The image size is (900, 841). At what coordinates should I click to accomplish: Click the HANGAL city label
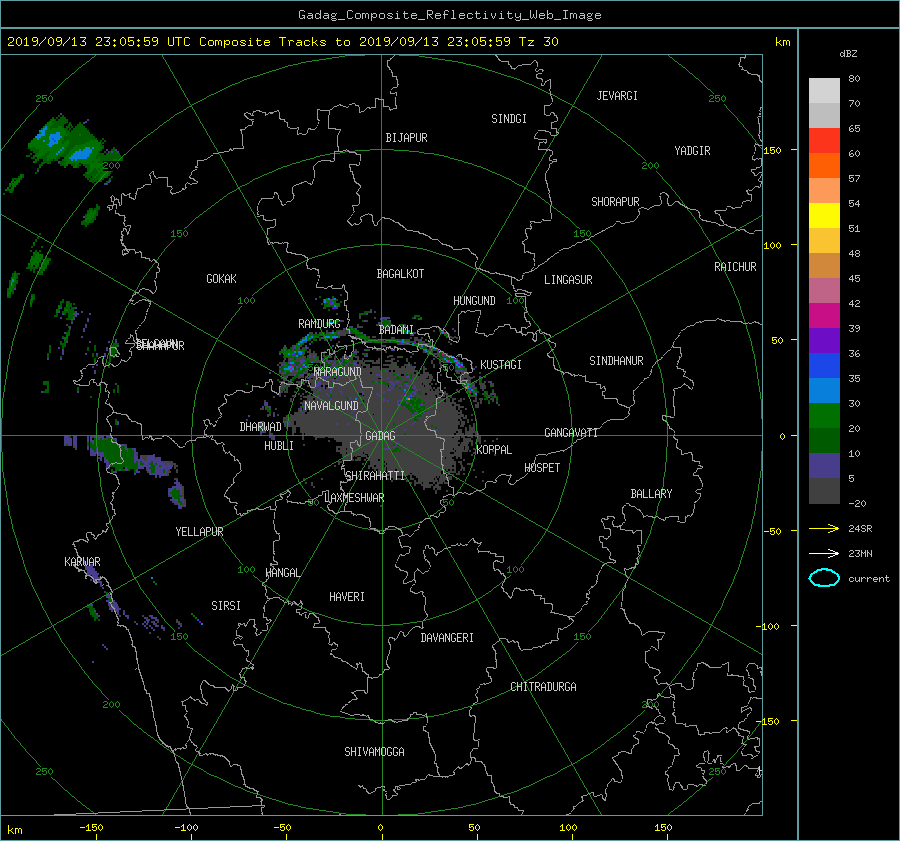tap(283, 573)
